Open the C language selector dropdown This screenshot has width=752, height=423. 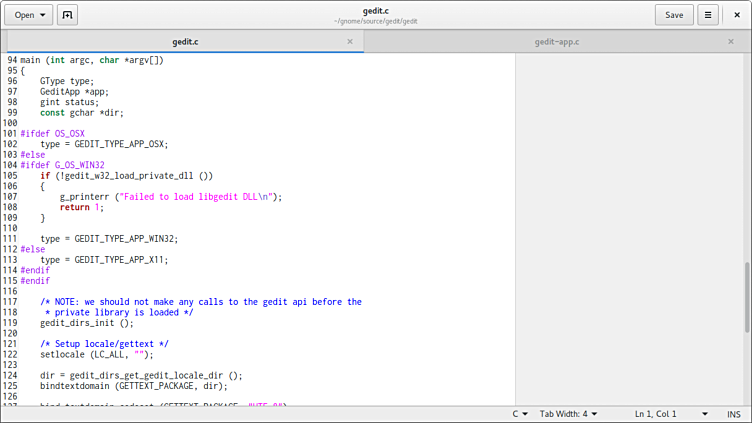(521, 414)
